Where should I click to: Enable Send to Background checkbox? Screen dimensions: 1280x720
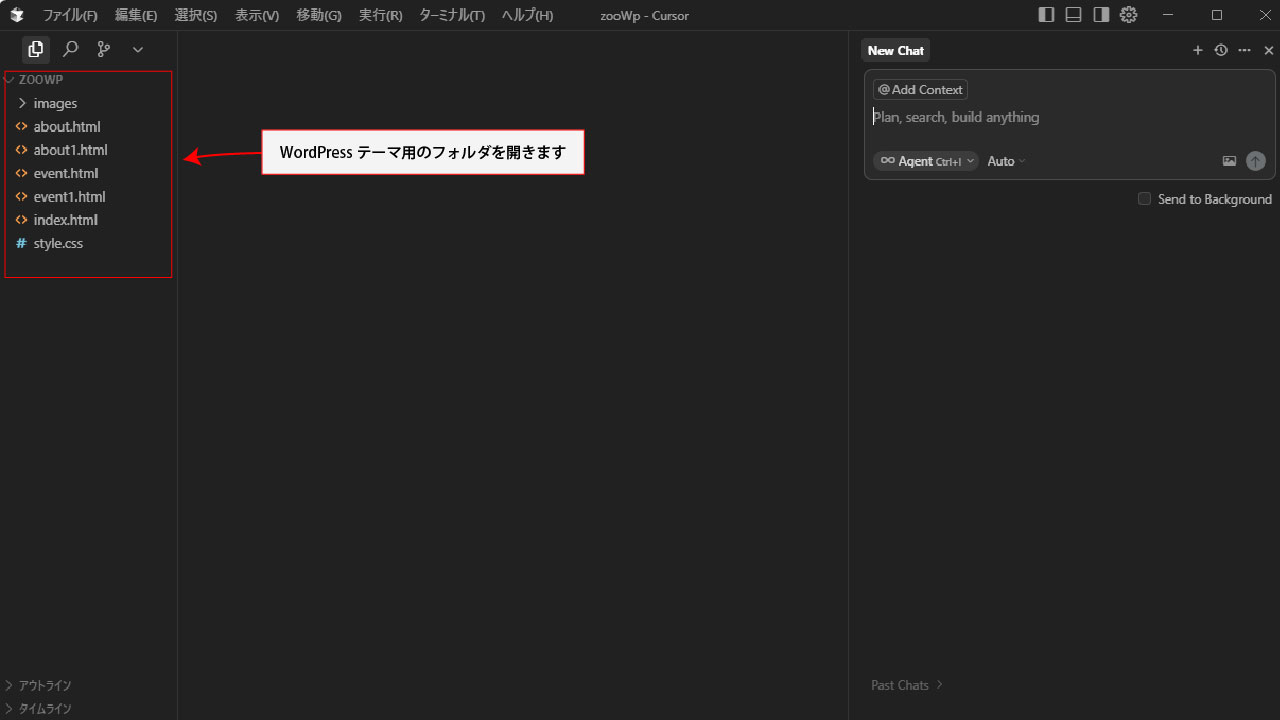coord(1145,199)
